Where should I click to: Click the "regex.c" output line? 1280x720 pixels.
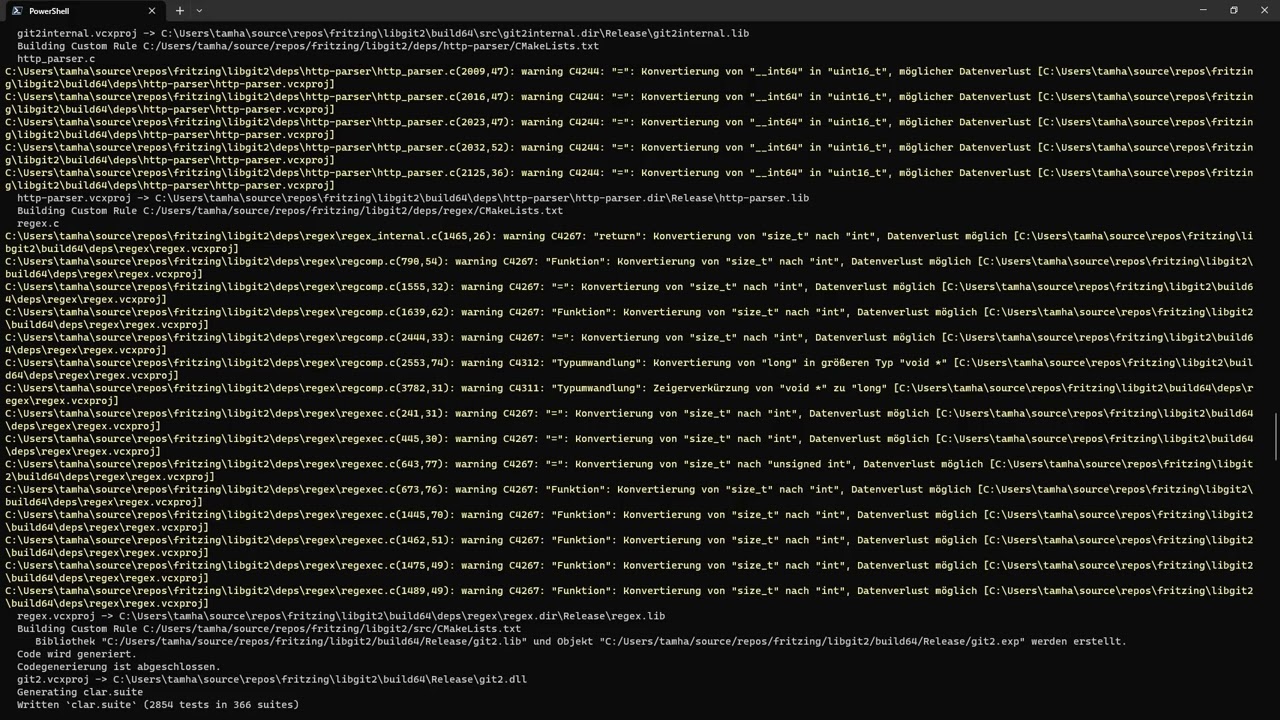coord(38,224)
